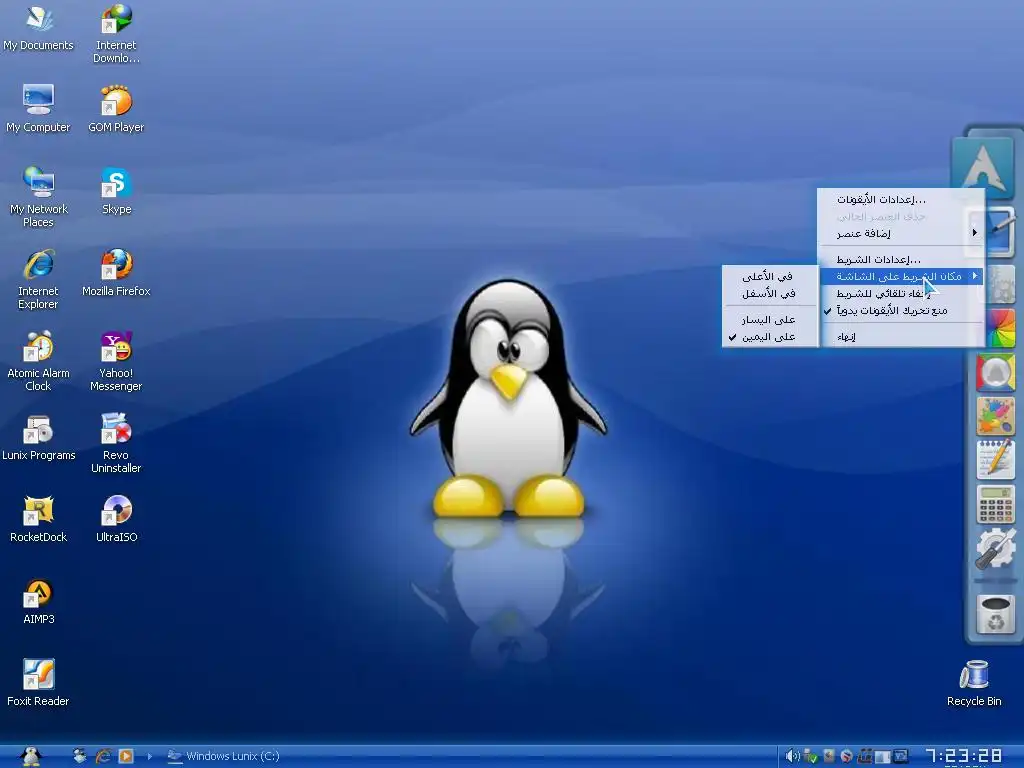Toggle إخفاء تلقائي للشريط auto-hide option
Viewport: 1024px width, 768px height.
click(901, 294)
